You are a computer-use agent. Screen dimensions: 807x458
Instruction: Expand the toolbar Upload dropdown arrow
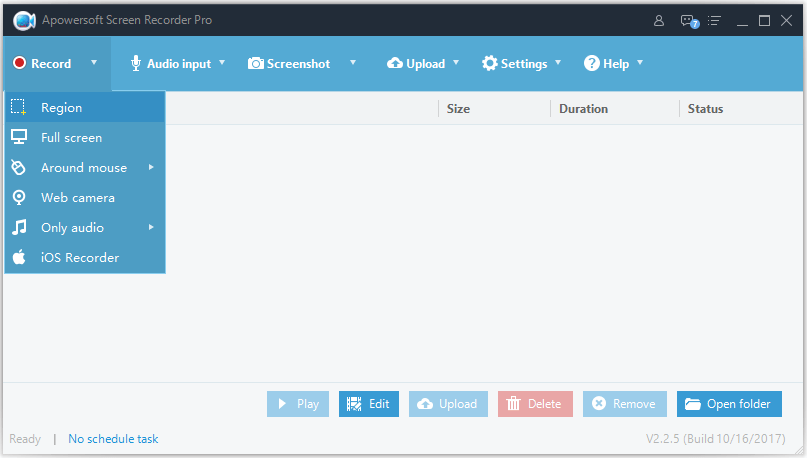pyautogui.click(x=455, y=63)
